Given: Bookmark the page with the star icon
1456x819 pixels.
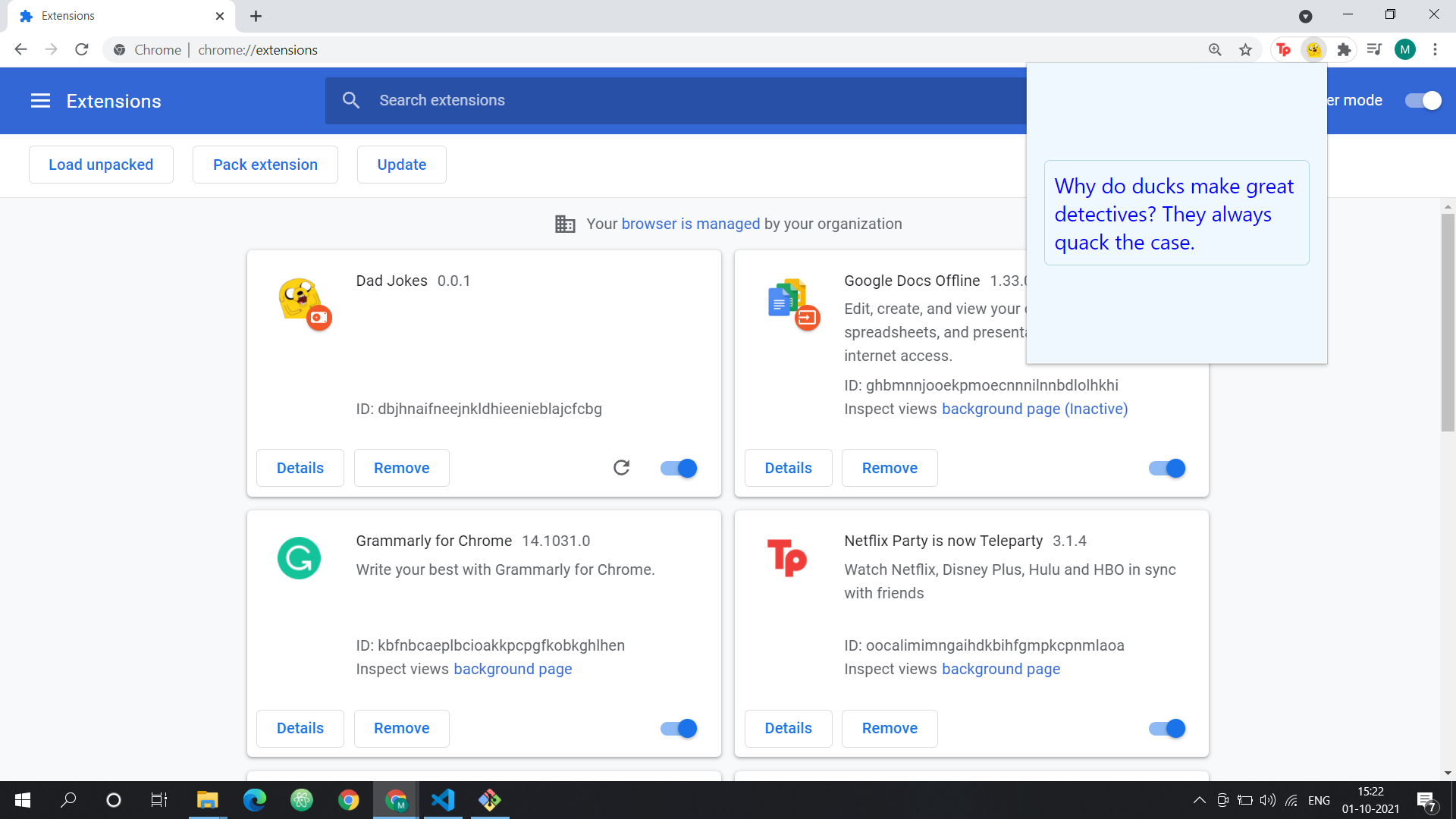Looking at the screenshot, I should tap(1245, 49).
